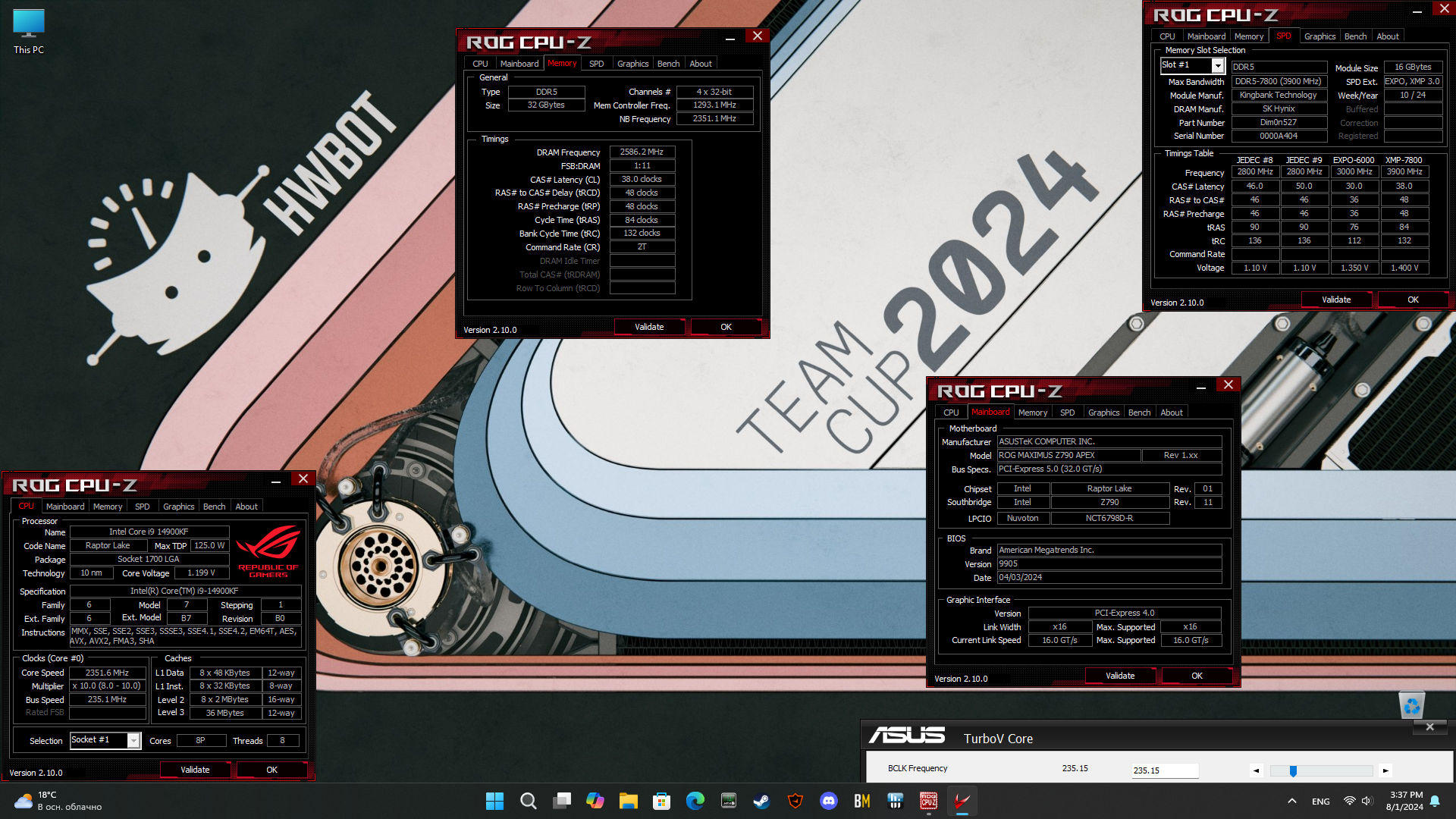Switch to ROG CPU-Z taskbar icon
Viewport: 1456px width, 819px height.
click(929, 801)
